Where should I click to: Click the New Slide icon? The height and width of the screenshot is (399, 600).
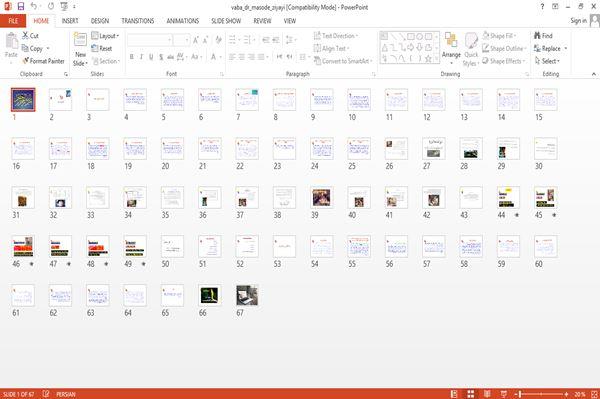click(x=80, y=40)
